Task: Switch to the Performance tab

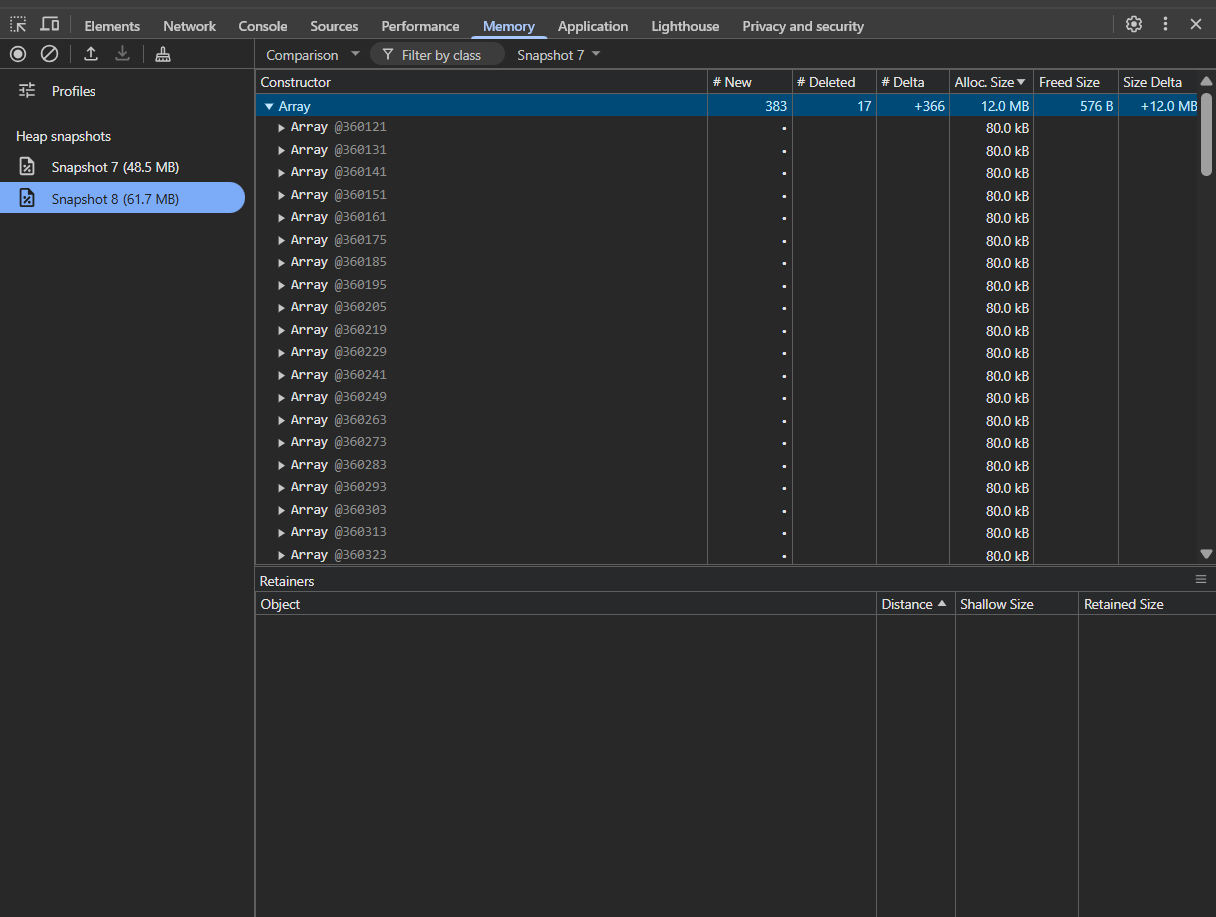Action: pyautogui.click(x=420, y=26)
